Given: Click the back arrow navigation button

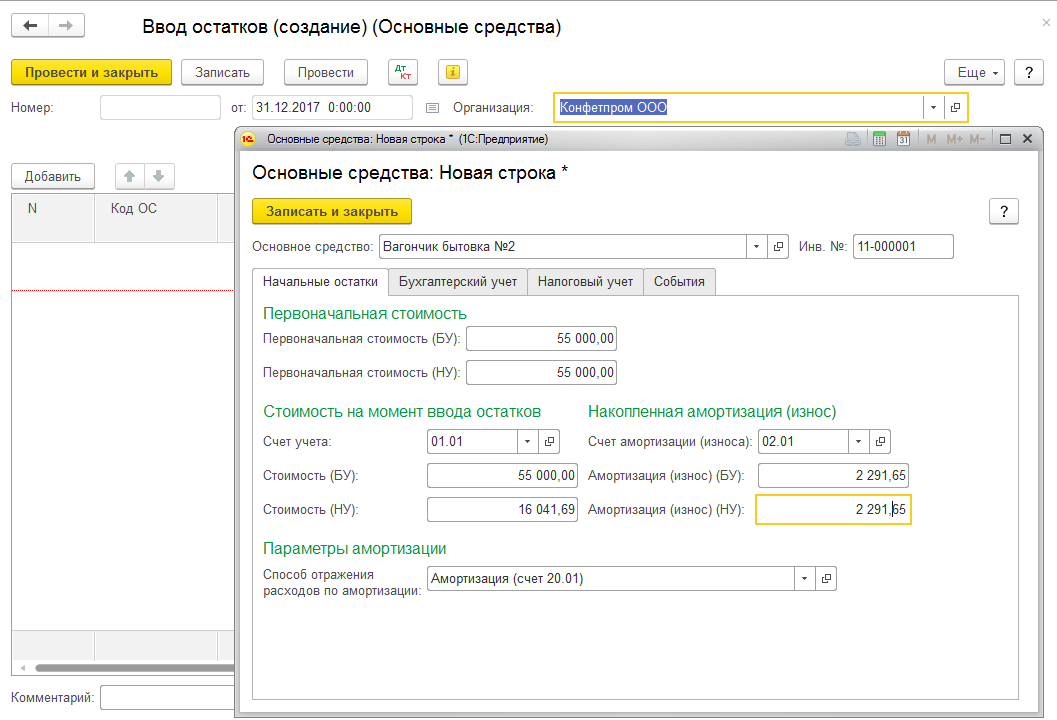Looking at the screenshot, I should [30, 26].
